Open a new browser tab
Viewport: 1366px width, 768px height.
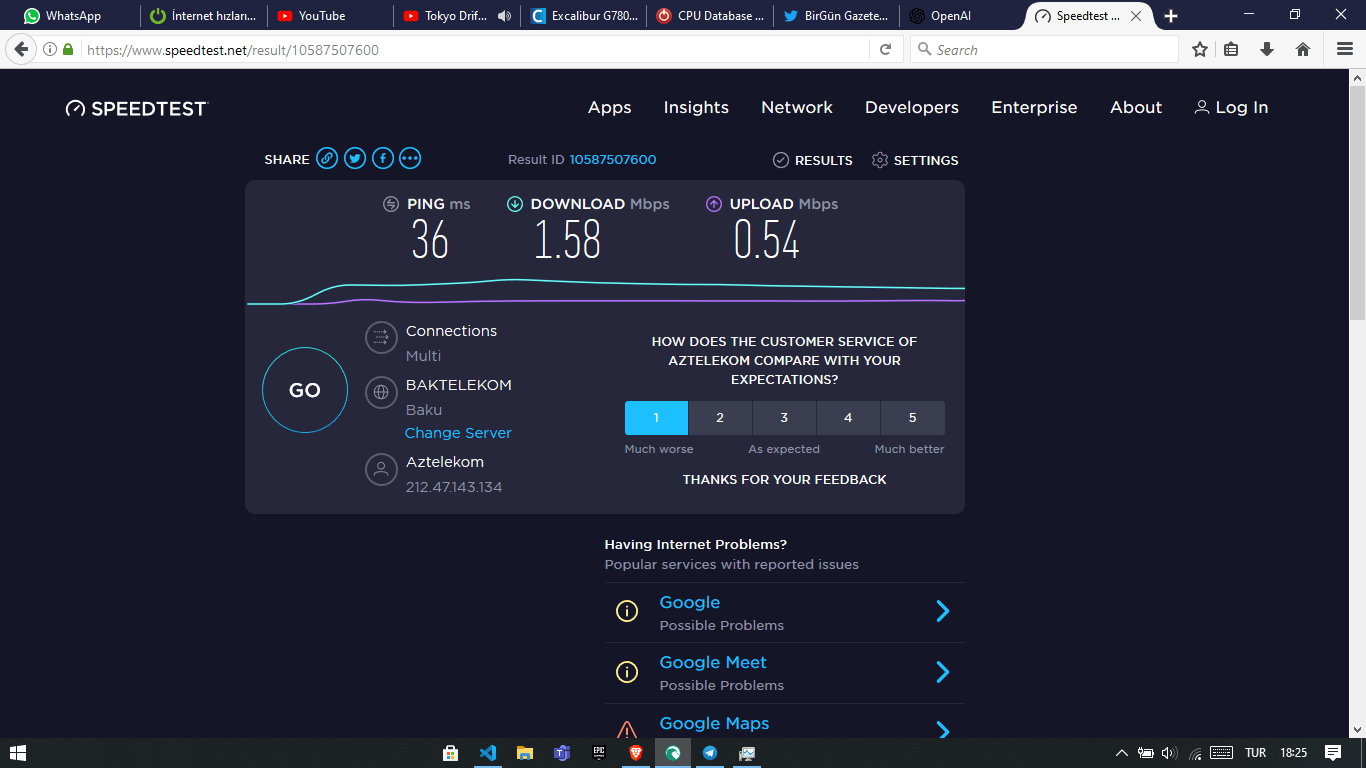pyautogui.click(x=1171, y=16)
